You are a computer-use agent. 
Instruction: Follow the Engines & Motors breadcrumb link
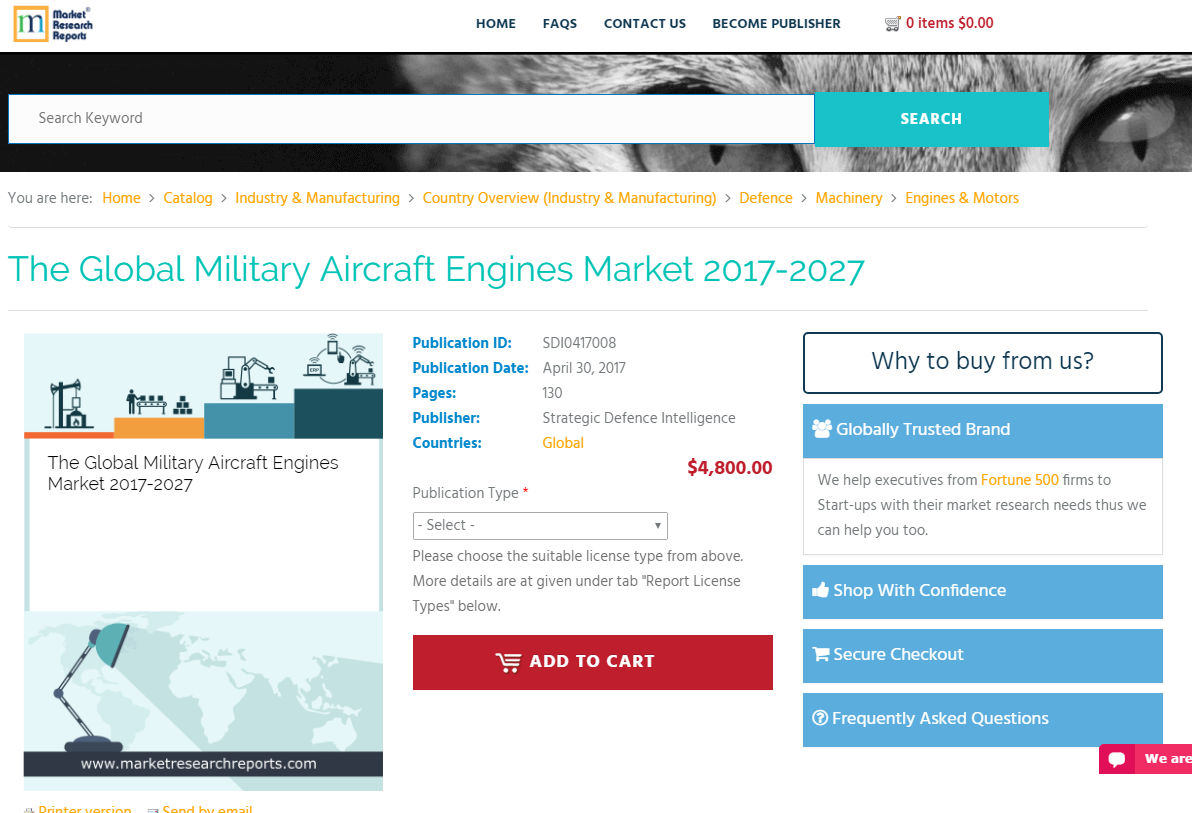click(x=962, y=198)
